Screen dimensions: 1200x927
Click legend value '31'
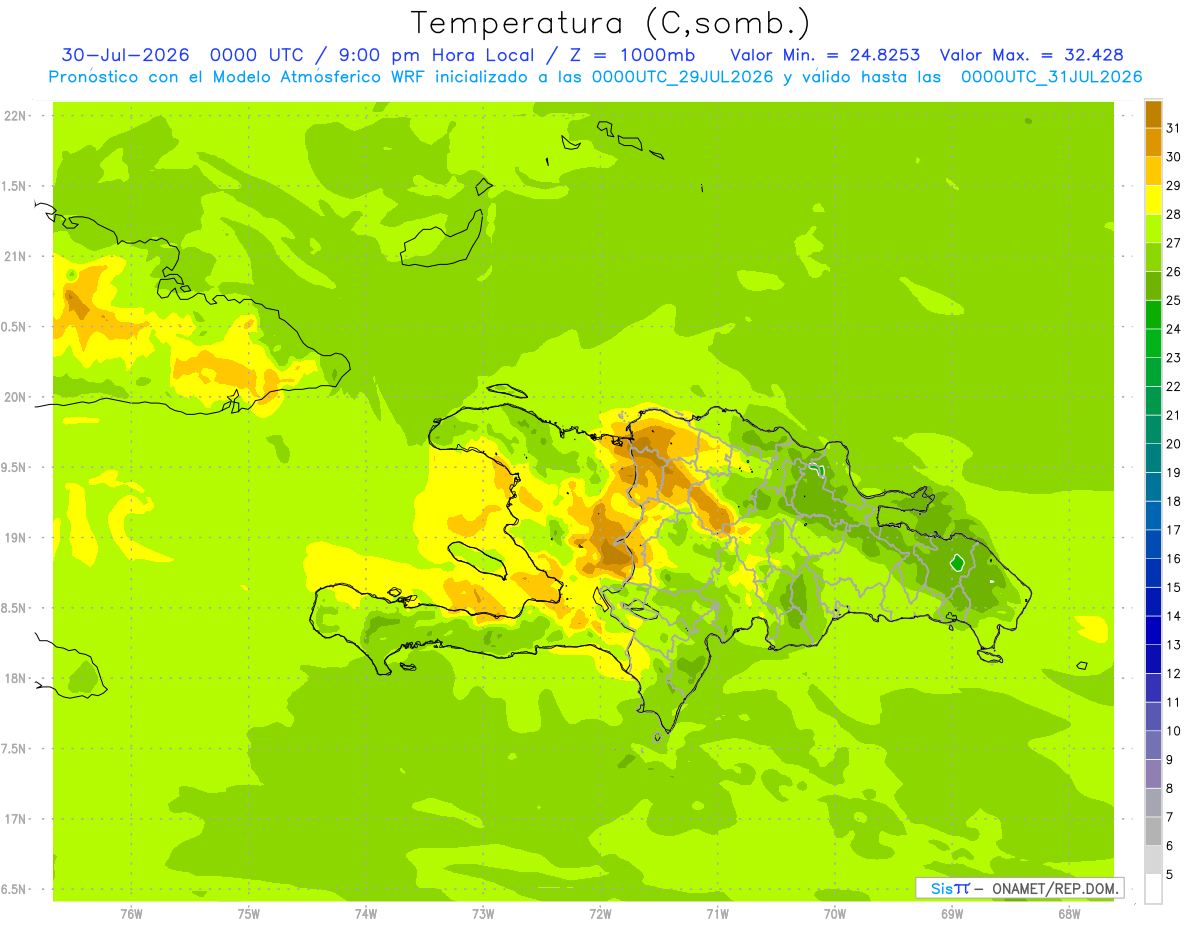(x=1174, y=128)
